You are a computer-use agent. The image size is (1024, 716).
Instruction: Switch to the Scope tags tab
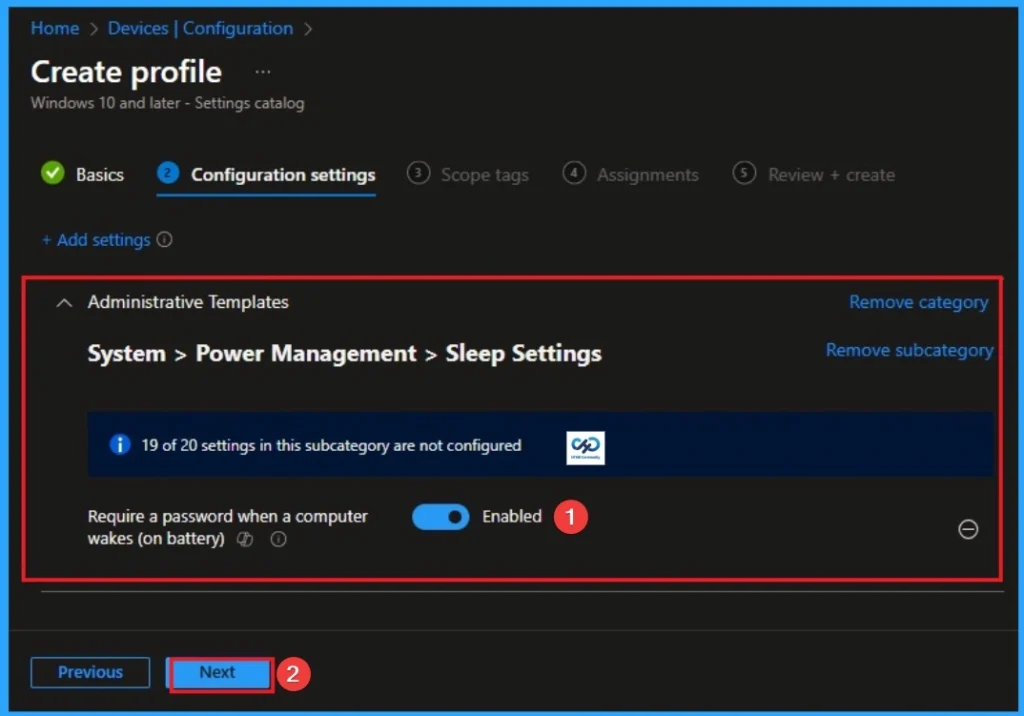(x=485, y=174)
